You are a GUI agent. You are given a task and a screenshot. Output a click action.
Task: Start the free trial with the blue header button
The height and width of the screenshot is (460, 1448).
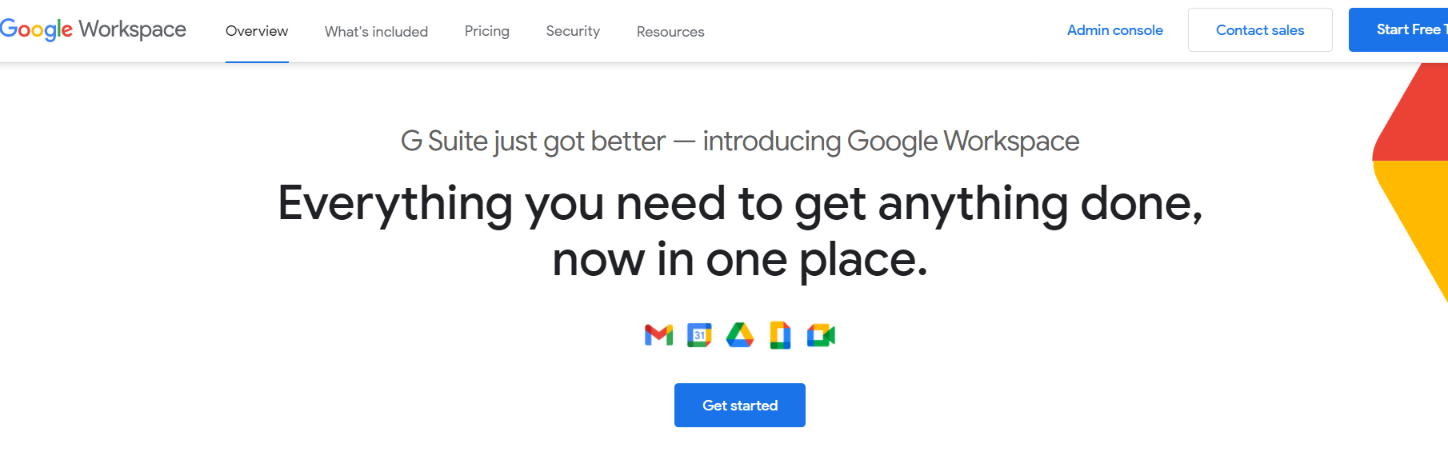pos(1398,30)
